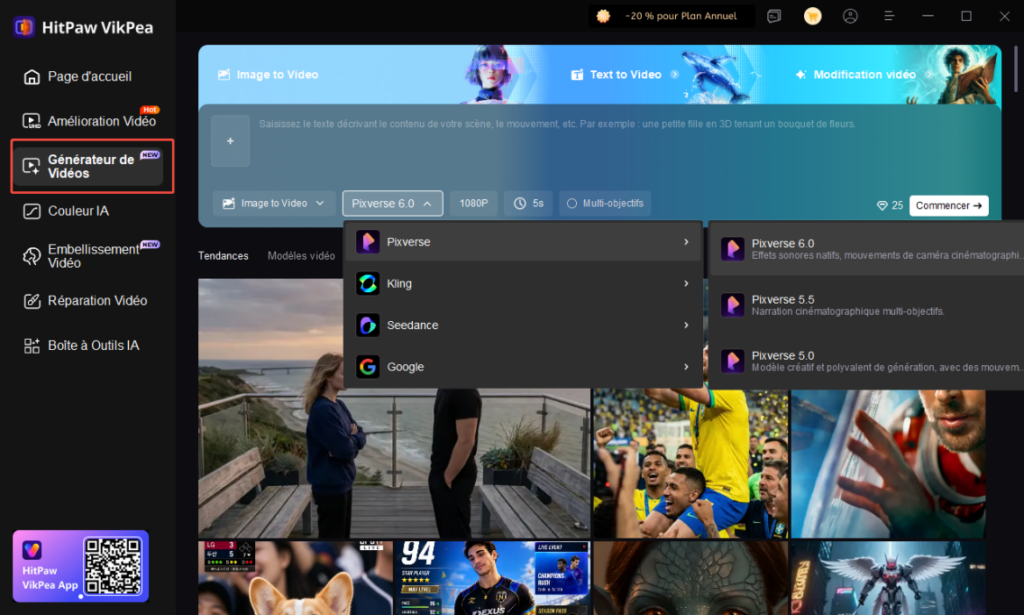The image size is (1024, 615).
Task: Expand the Pixverse model group
Action: (x=522, y=242)
